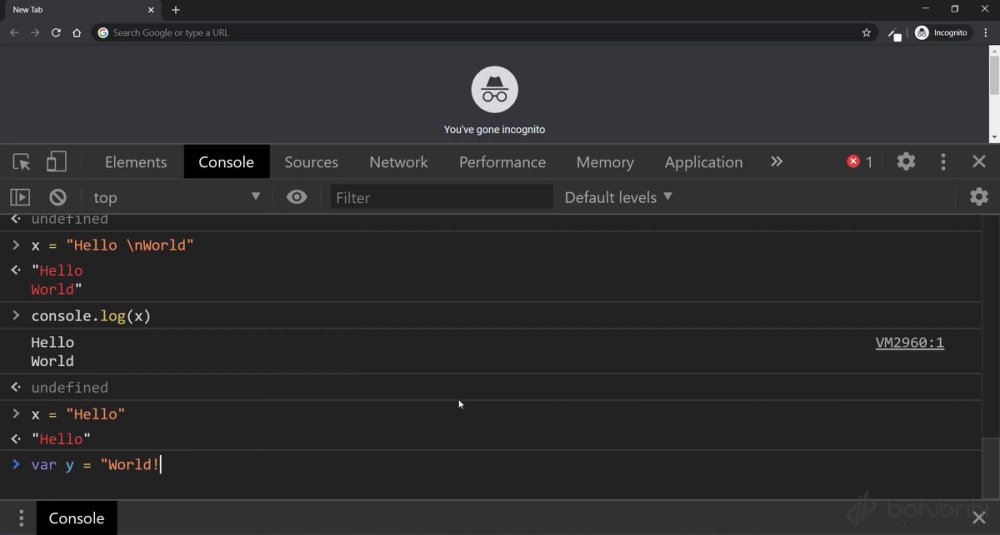Click the Incognito profile button
Viewport: 1000px width, 535px height.
click(941, 33)
